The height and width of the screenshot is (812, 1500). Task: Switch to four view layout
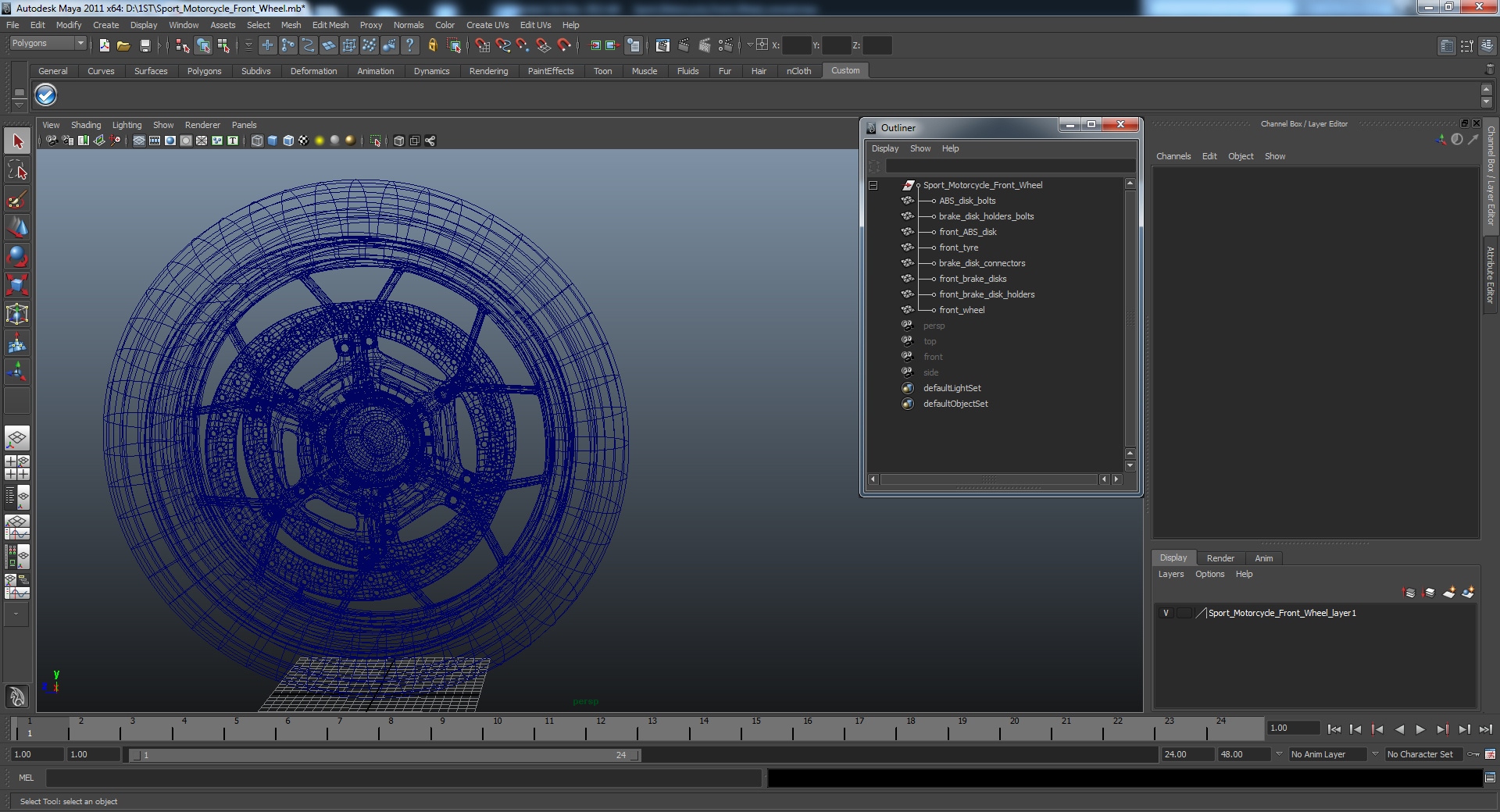(17, 468)
